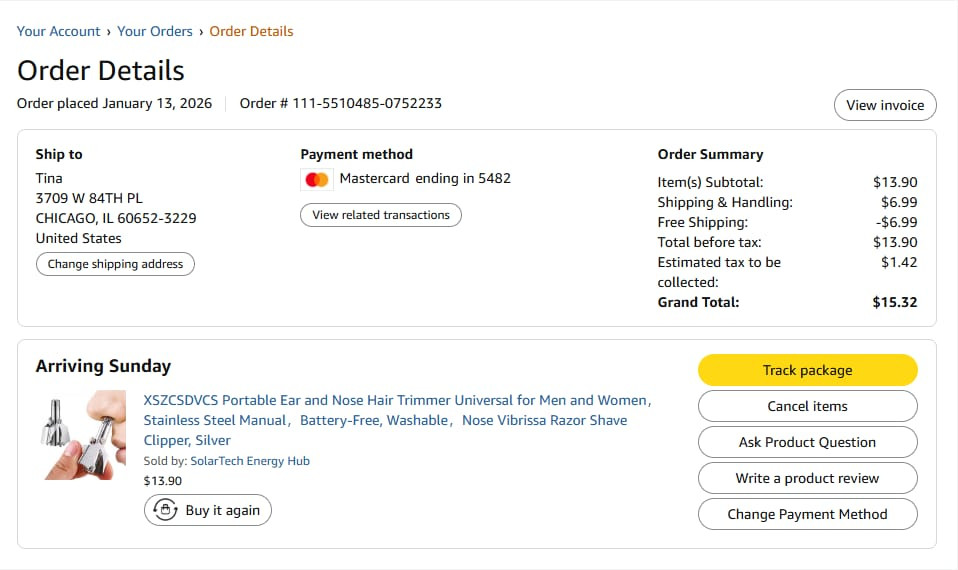Click the Buy it again cart icon
The width and height of the screenshot is (958, 570).
(x=164, y=510)
